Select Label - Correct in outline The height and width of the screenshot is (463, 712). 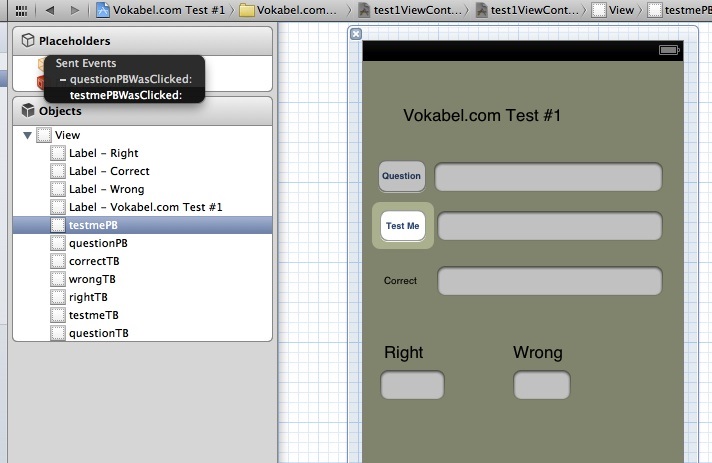click(143, 171)
